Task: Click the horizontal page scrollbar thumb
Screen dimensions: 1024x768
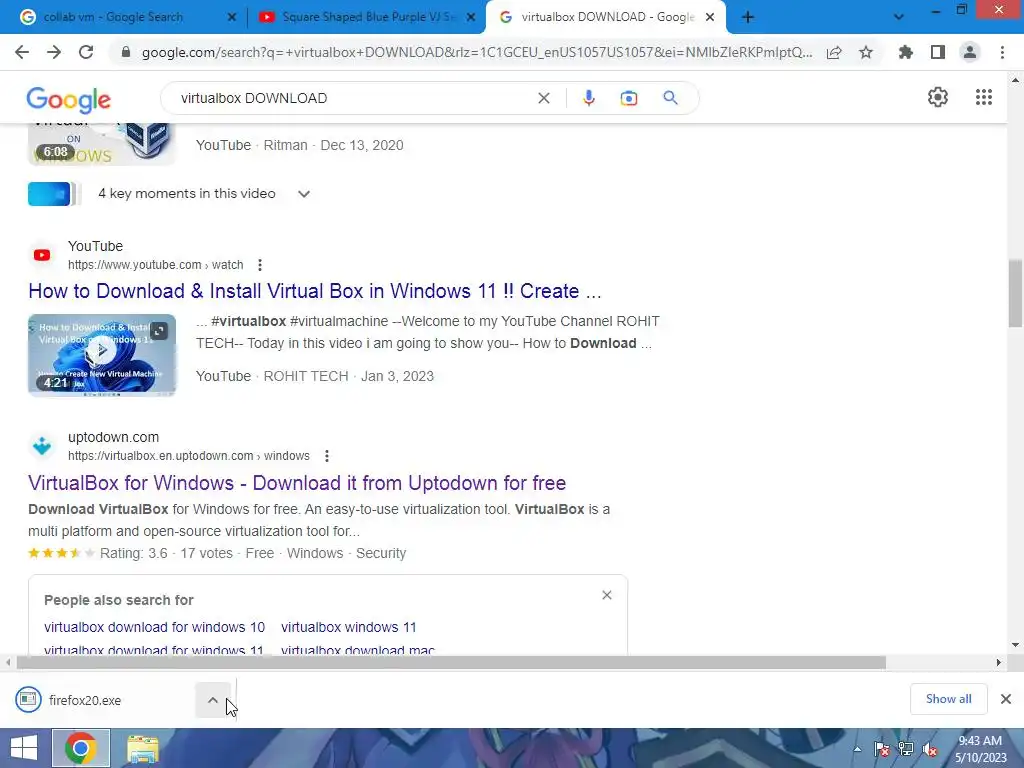Action: click(451, 662)
